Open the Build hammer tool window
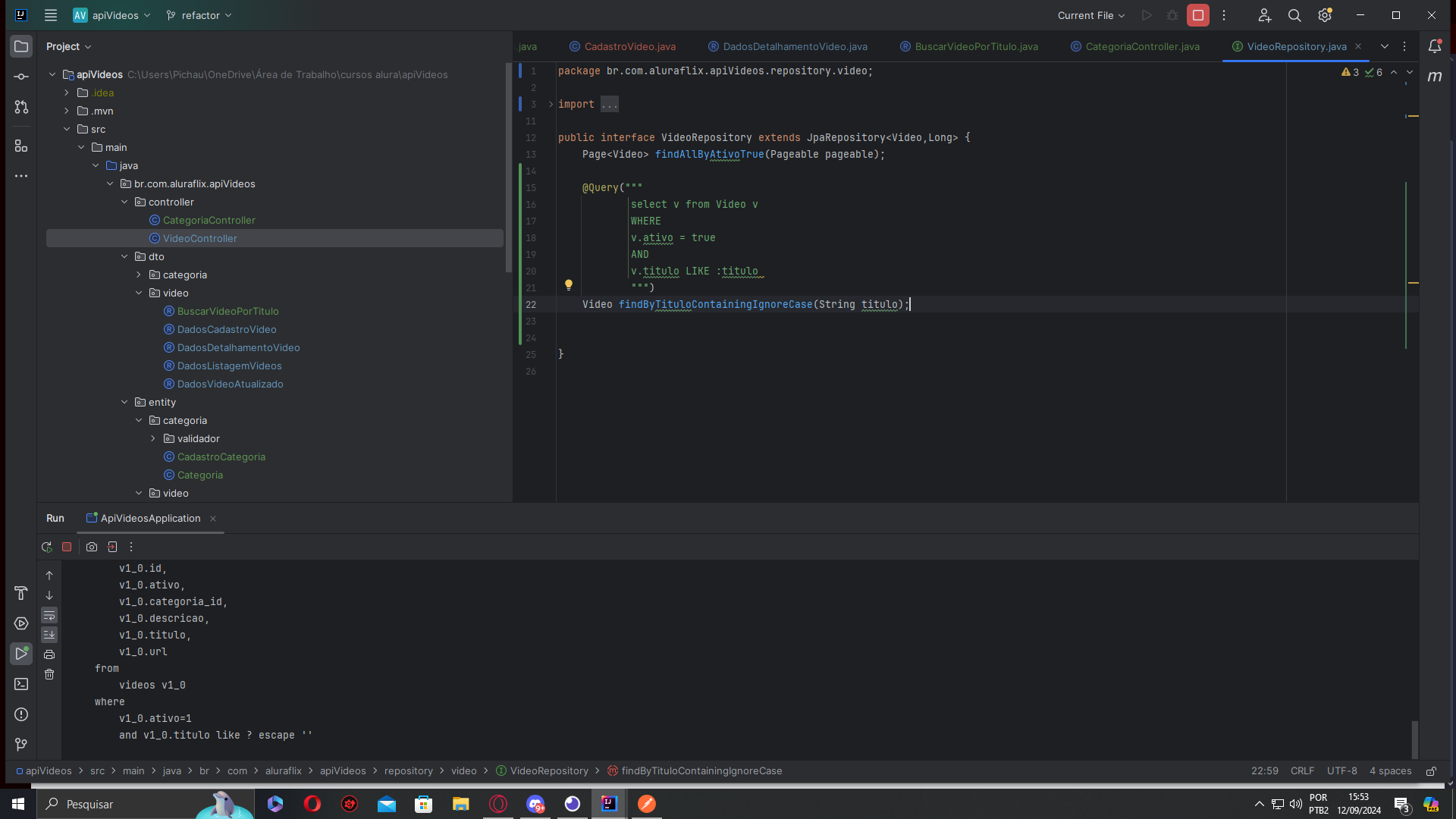The height and width of the screenshot is (819, 1456). point(21,593)
